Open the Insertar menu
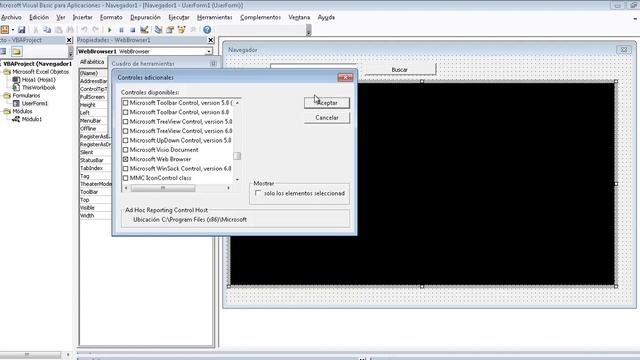Image resolution: width=640 pixels, height=360 pixels. pos(82,18)
